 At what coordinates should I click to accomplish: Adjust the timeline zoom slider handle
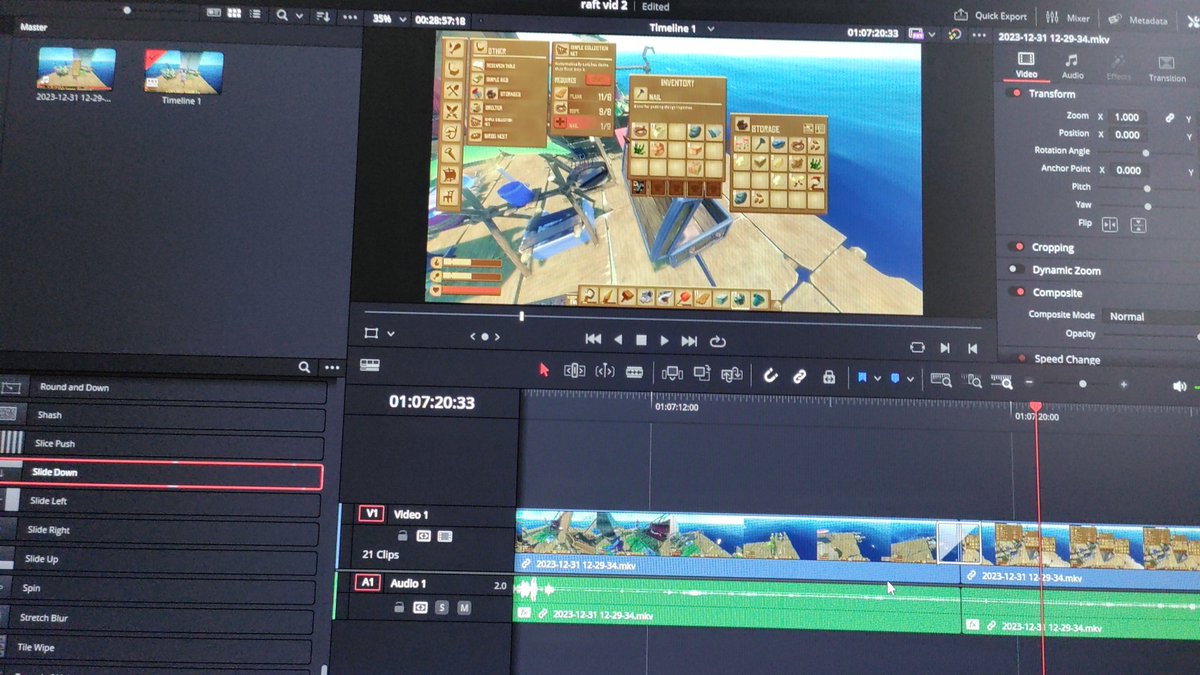1082,384
